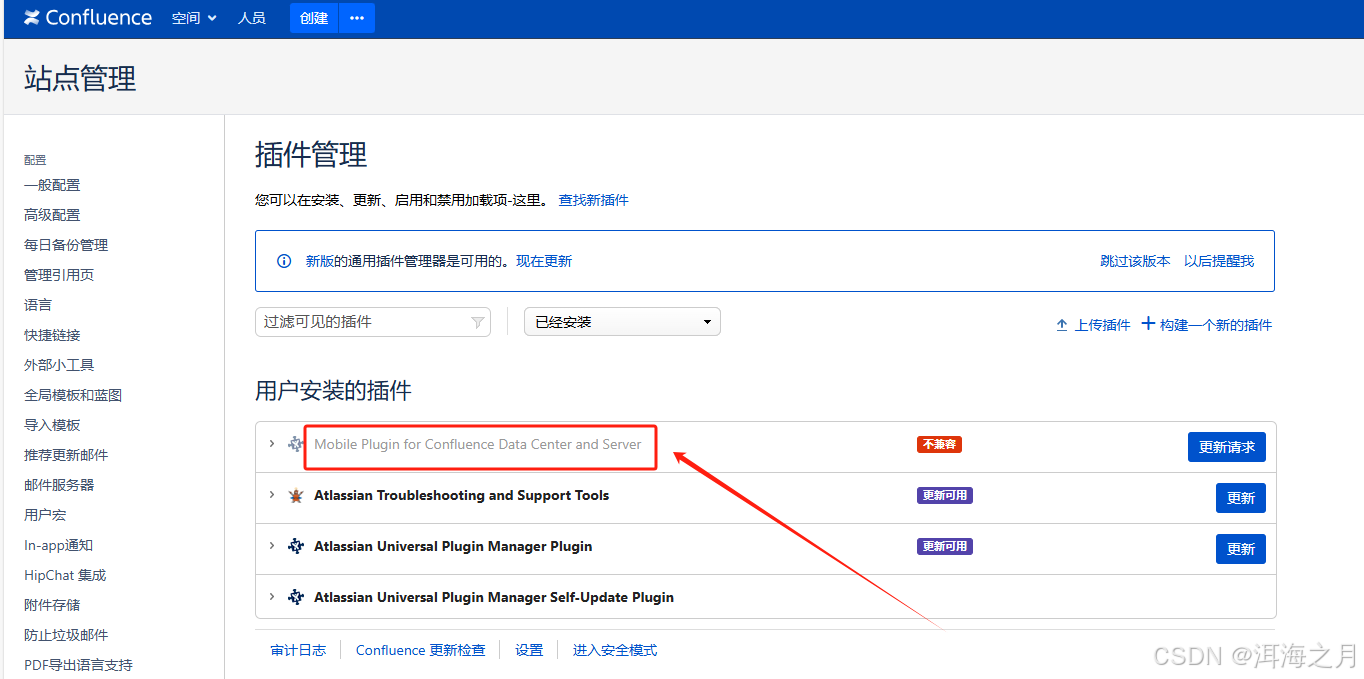Click Universal Plugin Manager Self-Update Plugin name
Image resolution: width=1364 pixels, height=679 pixels.
click(x=494, y=597)
